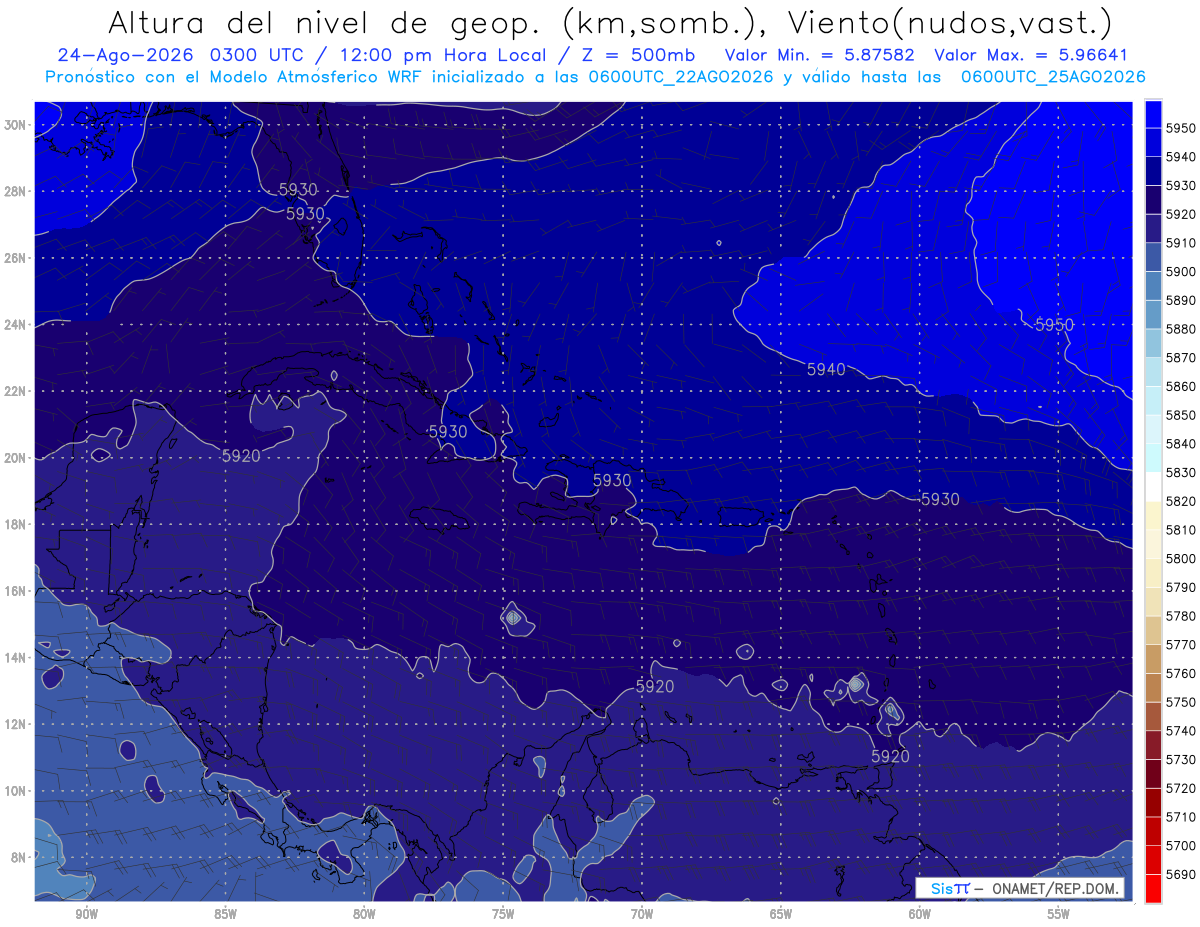Click the 5930 tick label in color legend
This screenshot has height=927, width=1200.
tap(1181, 186)
